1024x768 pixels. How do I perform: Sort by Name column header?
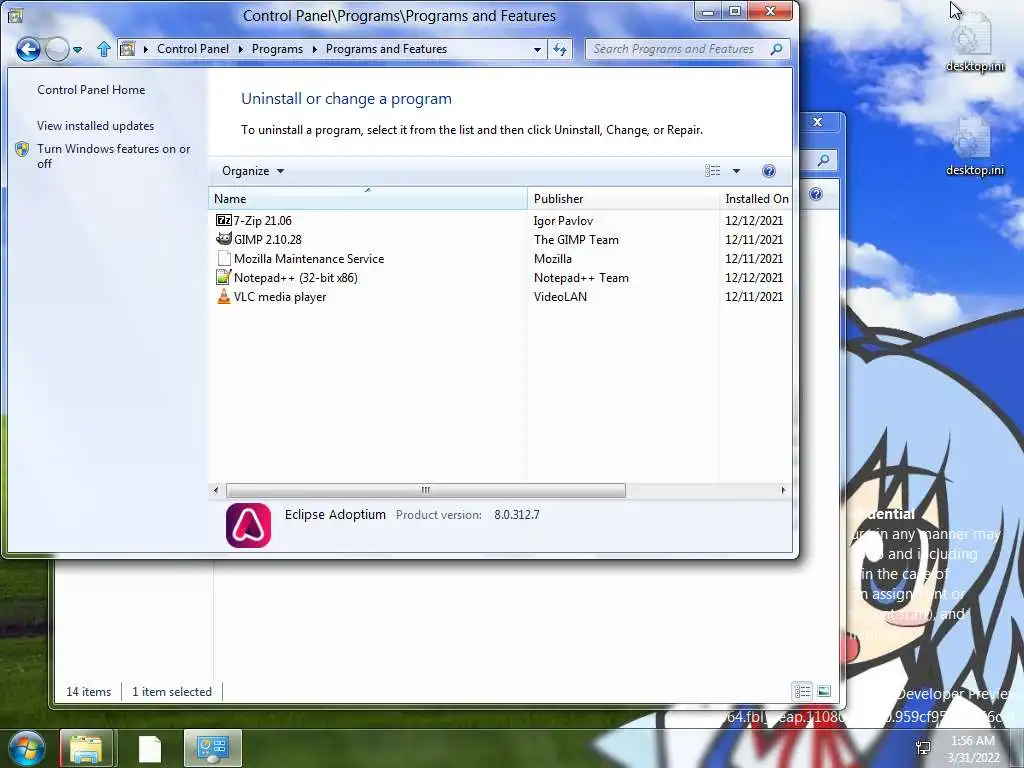[x=368, y=199]
